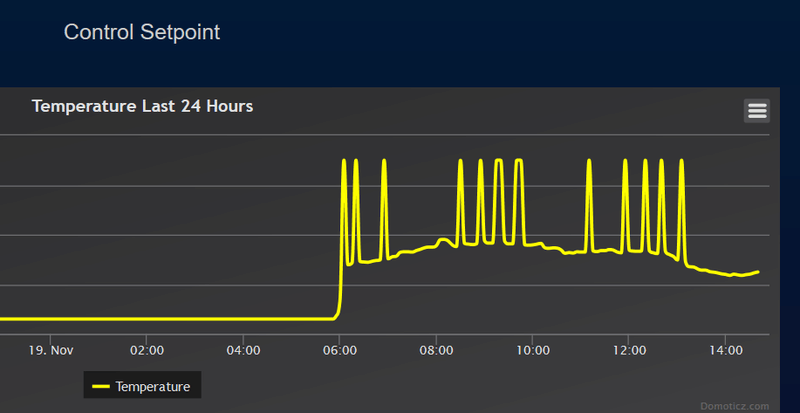Click the 08:00 x-axis label
The height and width of the screenshot is (413, 800).
tap(437, 350)
